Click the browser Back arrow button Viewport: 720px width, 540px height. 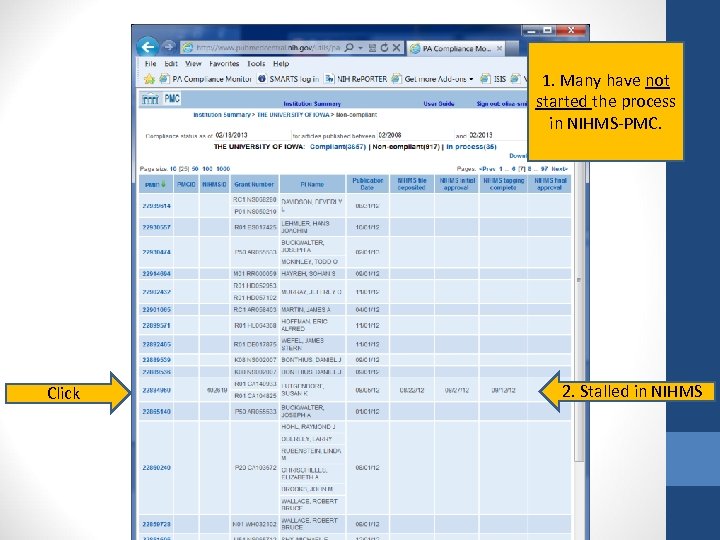[148, 47]
